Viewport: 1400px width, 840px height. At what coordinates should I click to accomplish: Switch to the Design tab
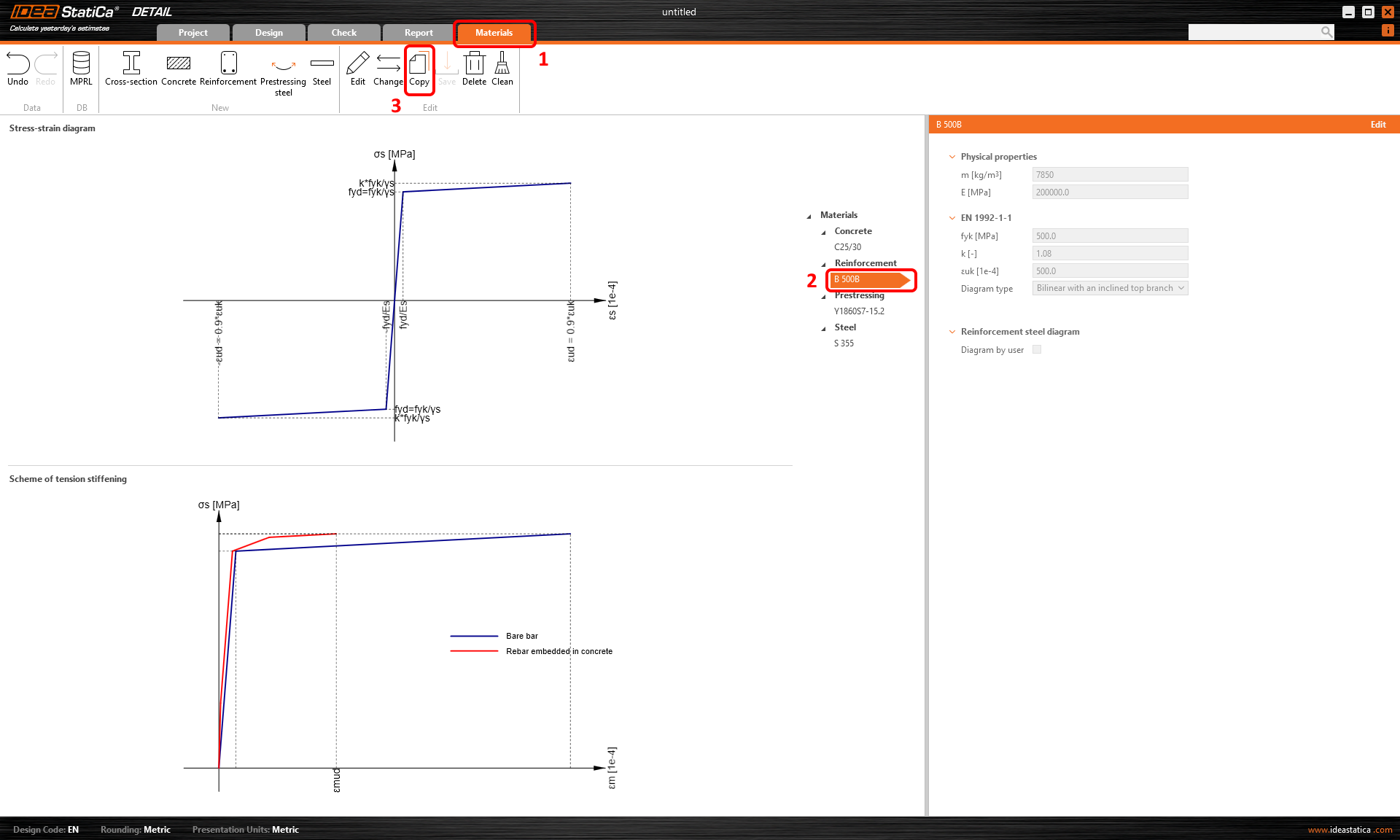268,33
